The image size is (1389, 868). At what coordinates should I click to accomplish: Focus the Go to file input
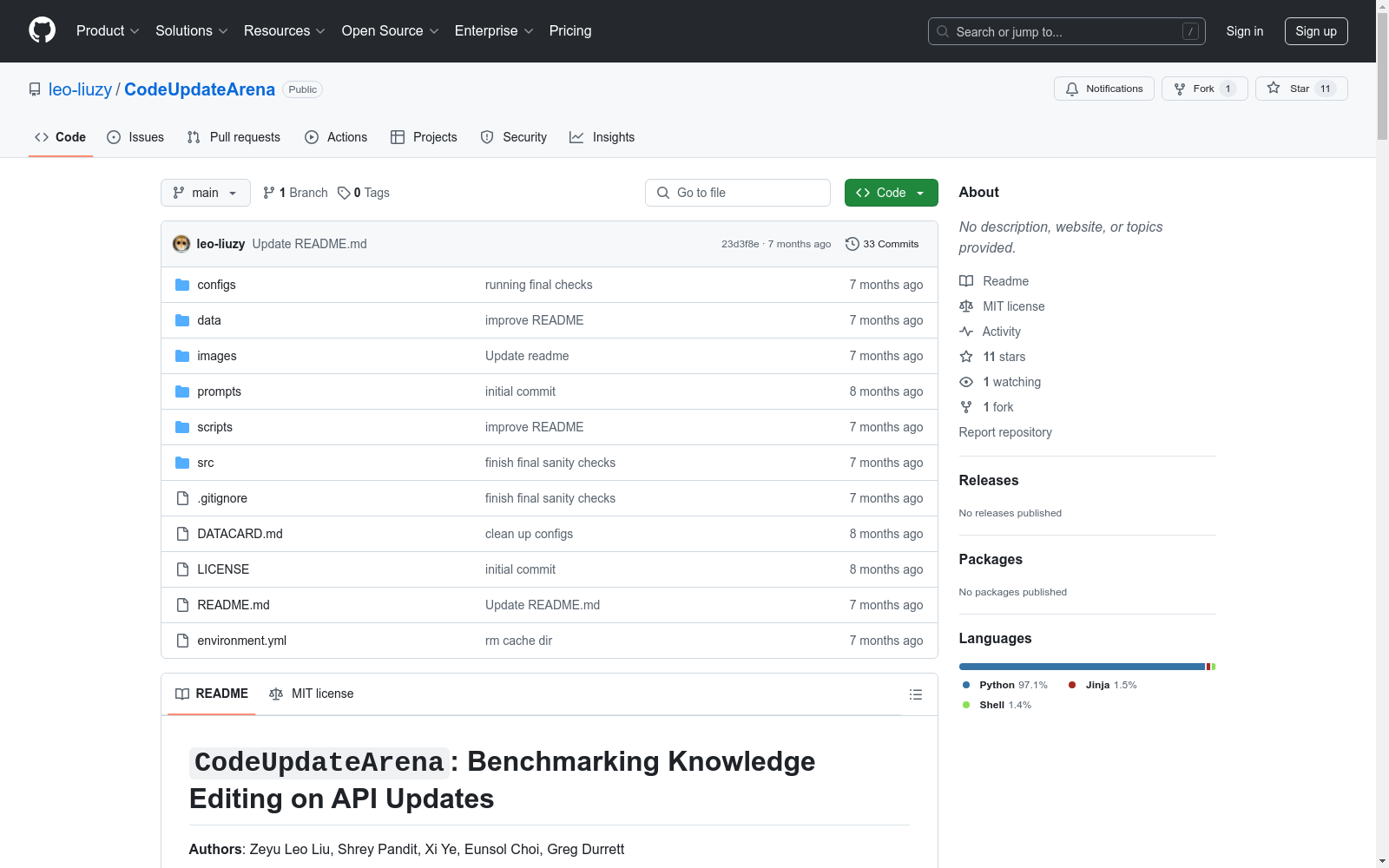pyautogui.click(x=738, y=193)
